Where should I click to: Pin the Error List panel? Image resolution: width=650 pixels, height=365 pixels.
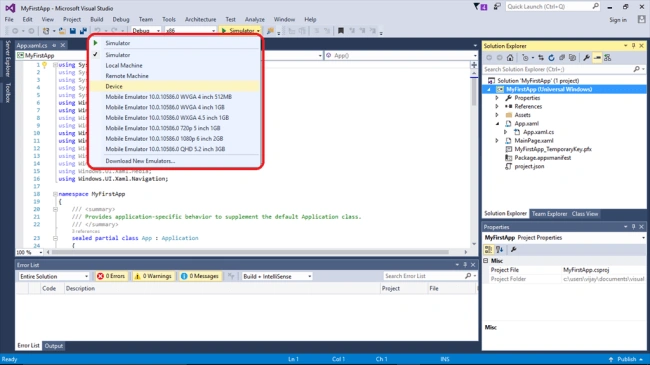point(465,265)
